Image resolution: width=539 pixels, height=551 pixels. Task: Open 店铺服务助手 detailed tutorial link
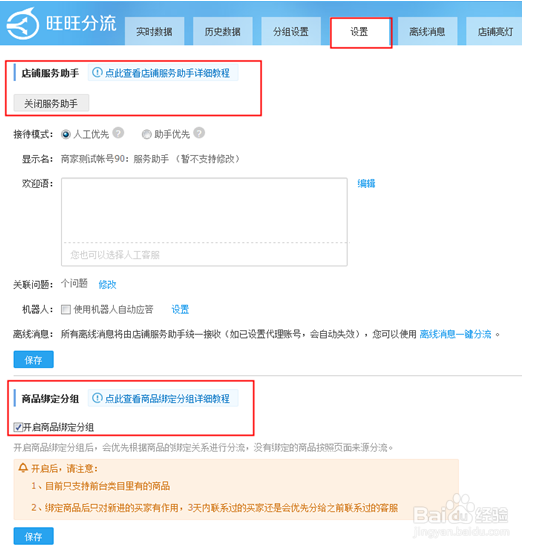[167, 73]
